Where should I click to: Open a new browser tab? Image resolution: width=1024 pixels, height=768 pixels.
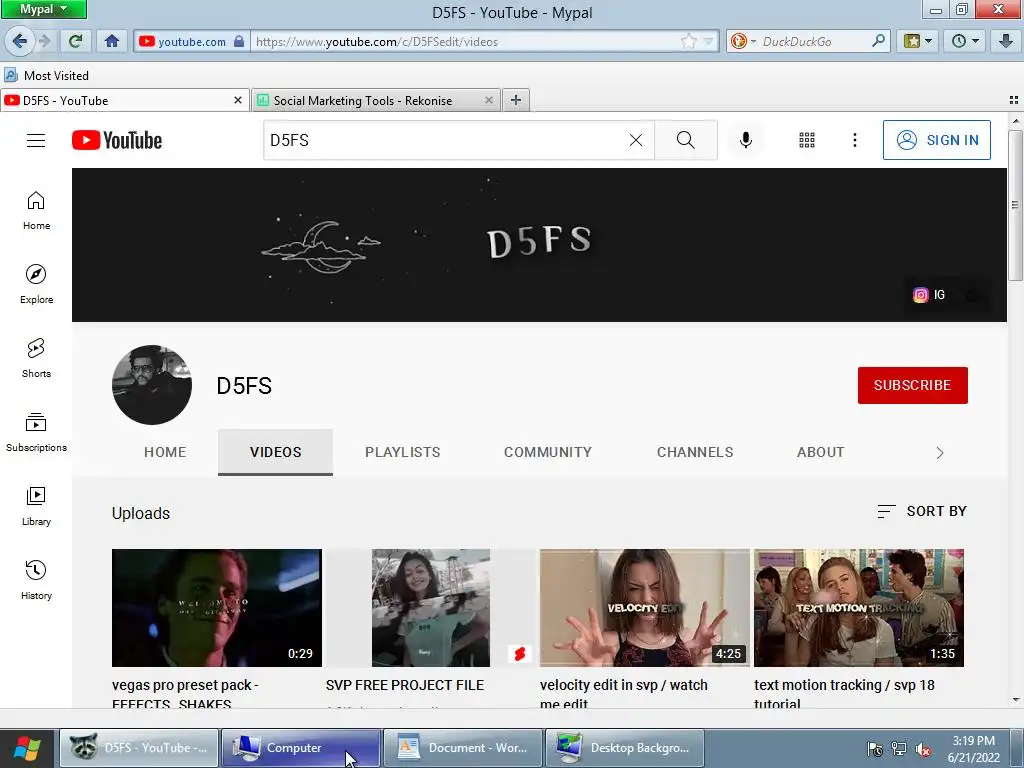[x=516, y=100]
